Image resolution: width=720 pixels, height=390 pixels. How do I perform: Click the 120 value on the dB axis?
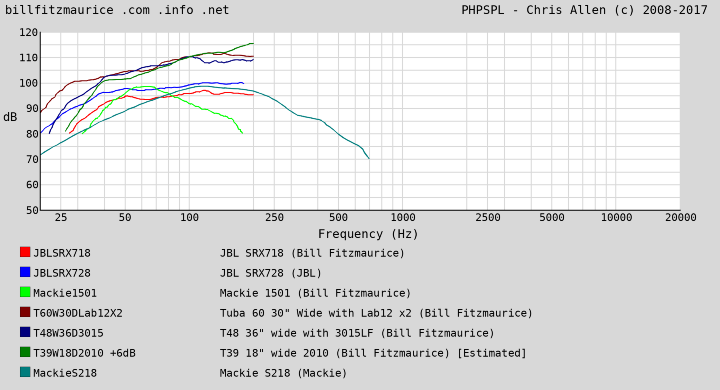[x=28, y=33]
